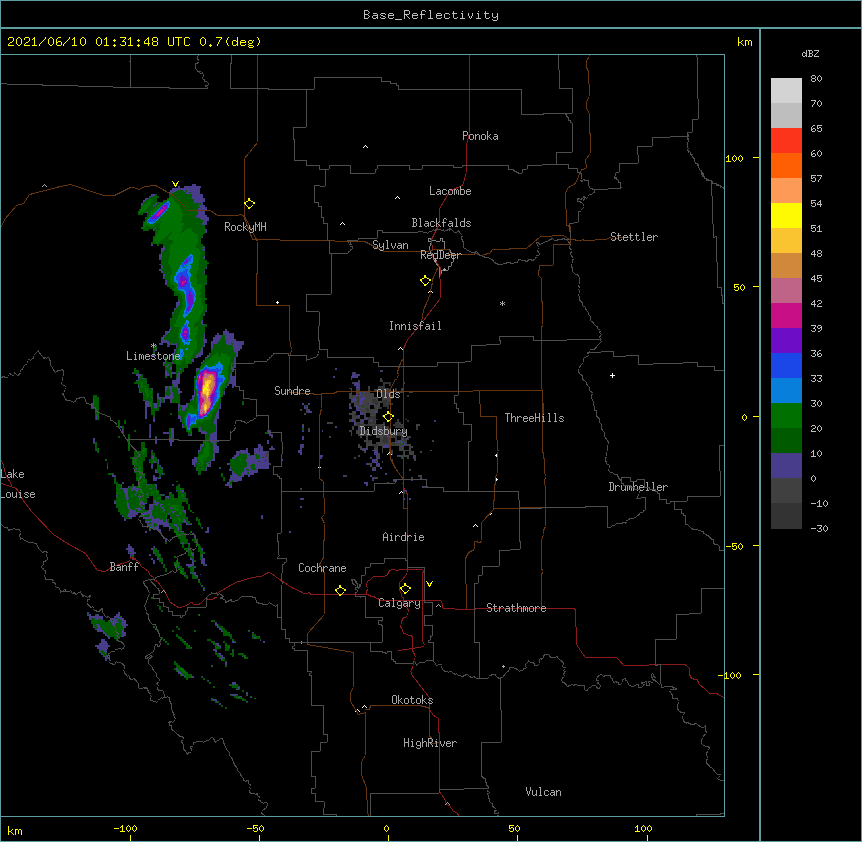Select the blue 33-36 dBZ legend swatch
The width and height of the screenshot is (862, 842).
(786, 365)
